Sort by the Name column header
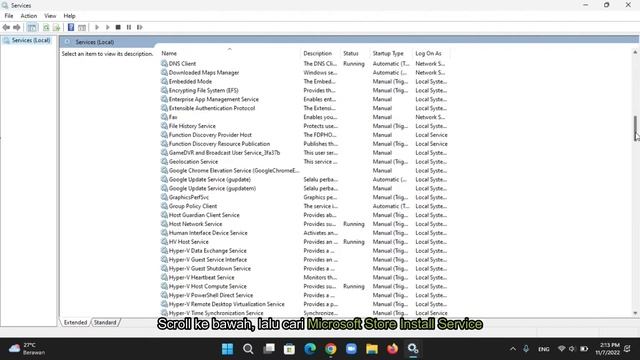Screen dimensions: 640x360 tap(230, 53)
